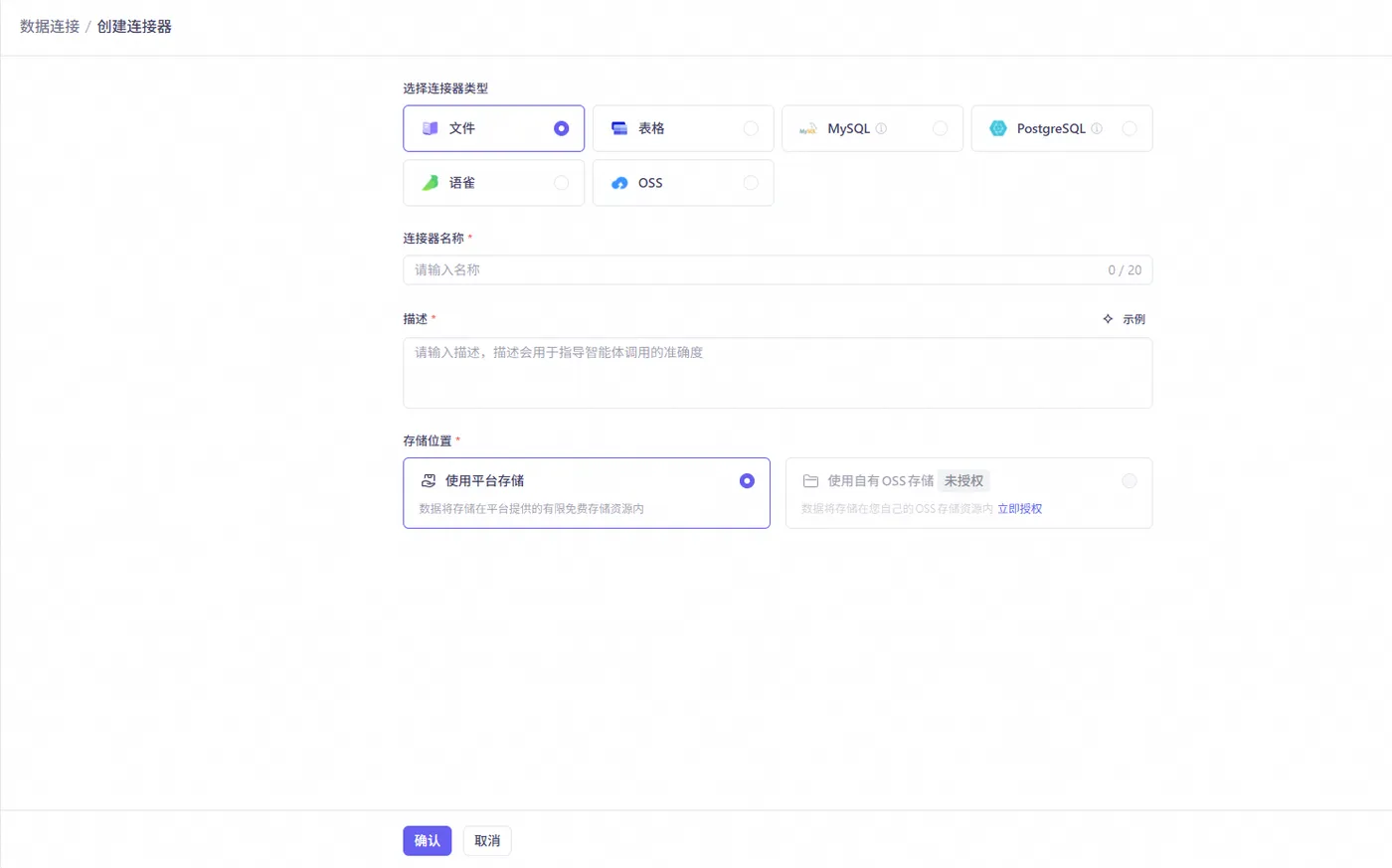1392x868 pixels.
Task: Click the 存储位置 field label
Action: pyautogui.click(x=428, y=441)
